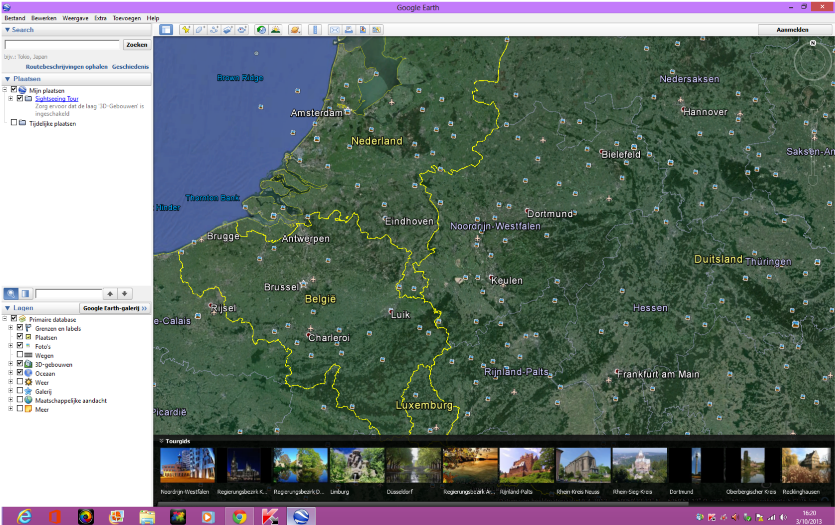Collapse the Plaatsen panel triangle

(7, 79)
